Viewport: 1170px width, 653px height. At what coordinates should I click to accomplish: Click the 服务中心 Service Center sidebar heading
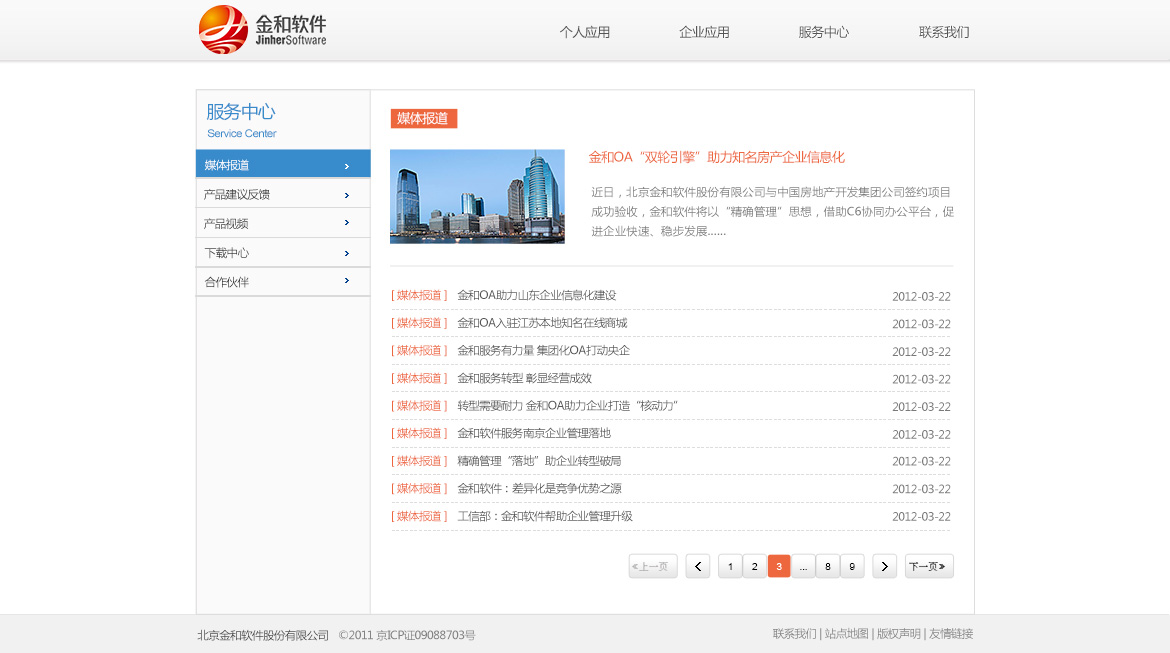tap(242, 120)
